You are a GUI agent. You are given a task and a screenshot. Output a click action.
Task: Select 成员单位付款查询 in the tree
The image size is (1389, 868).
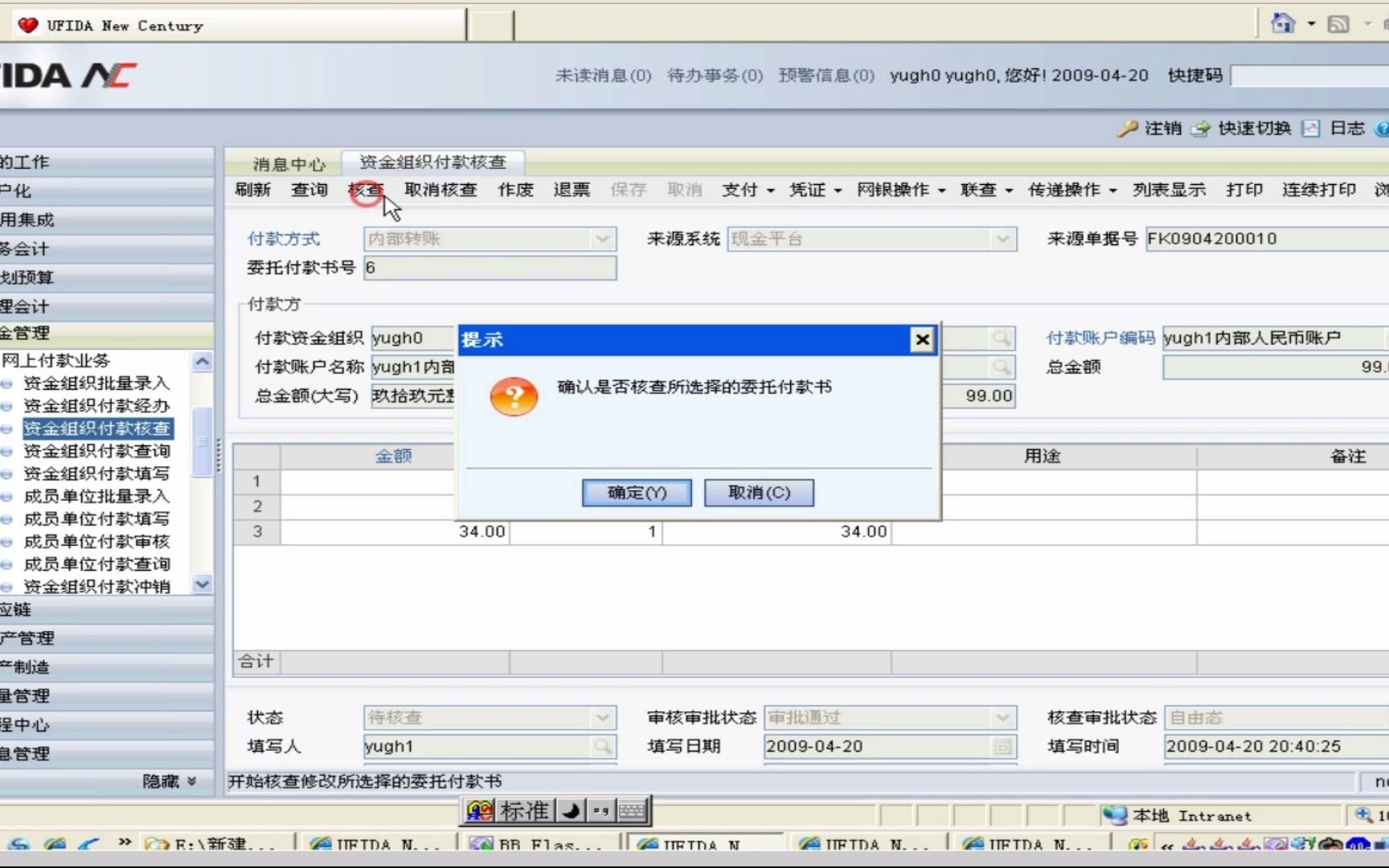(96, 563)
